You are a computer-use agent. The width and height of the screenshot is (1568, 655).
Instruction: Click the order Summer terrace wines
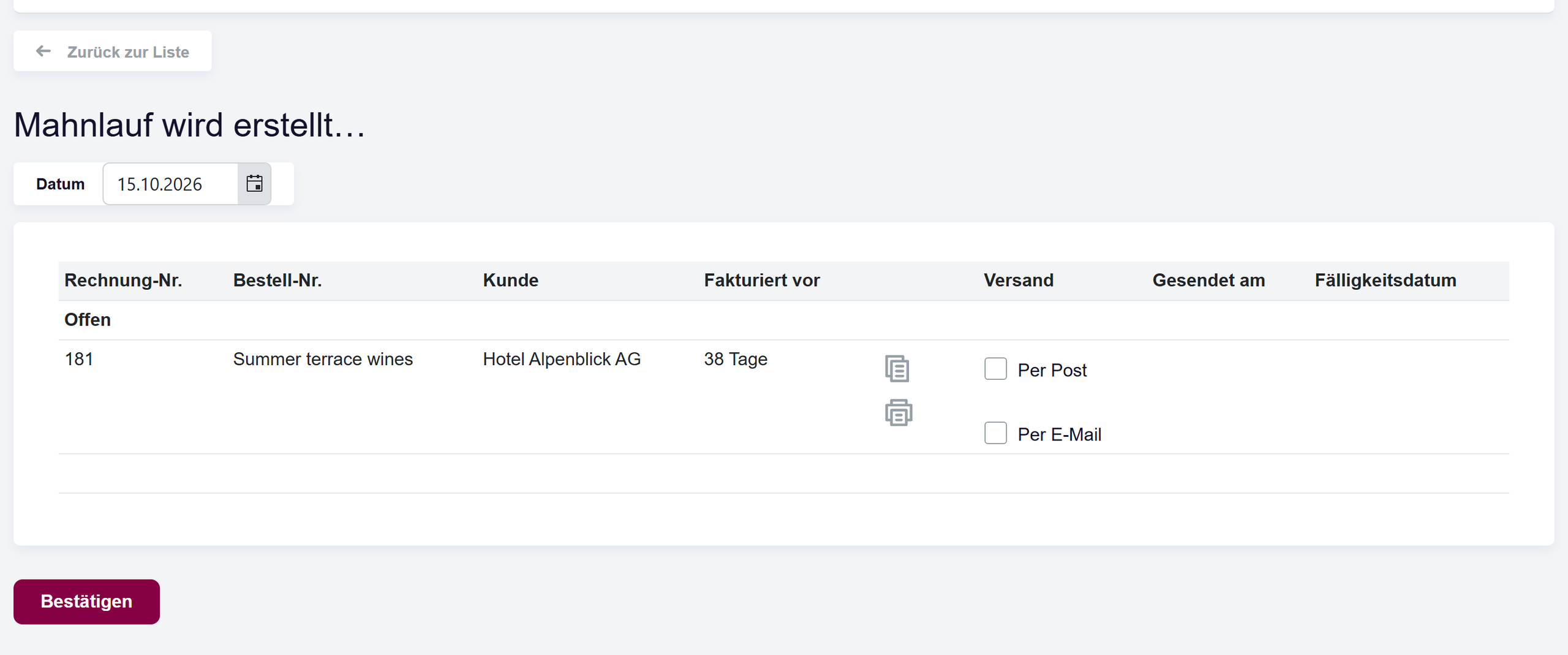tap(323, 359)
